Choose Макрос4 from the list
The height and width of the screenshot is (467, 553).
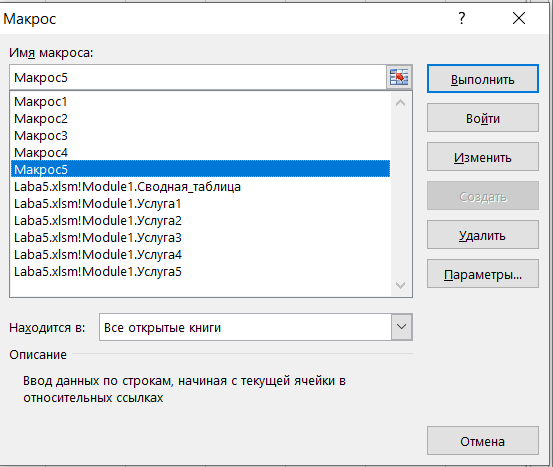click(200, 152)
